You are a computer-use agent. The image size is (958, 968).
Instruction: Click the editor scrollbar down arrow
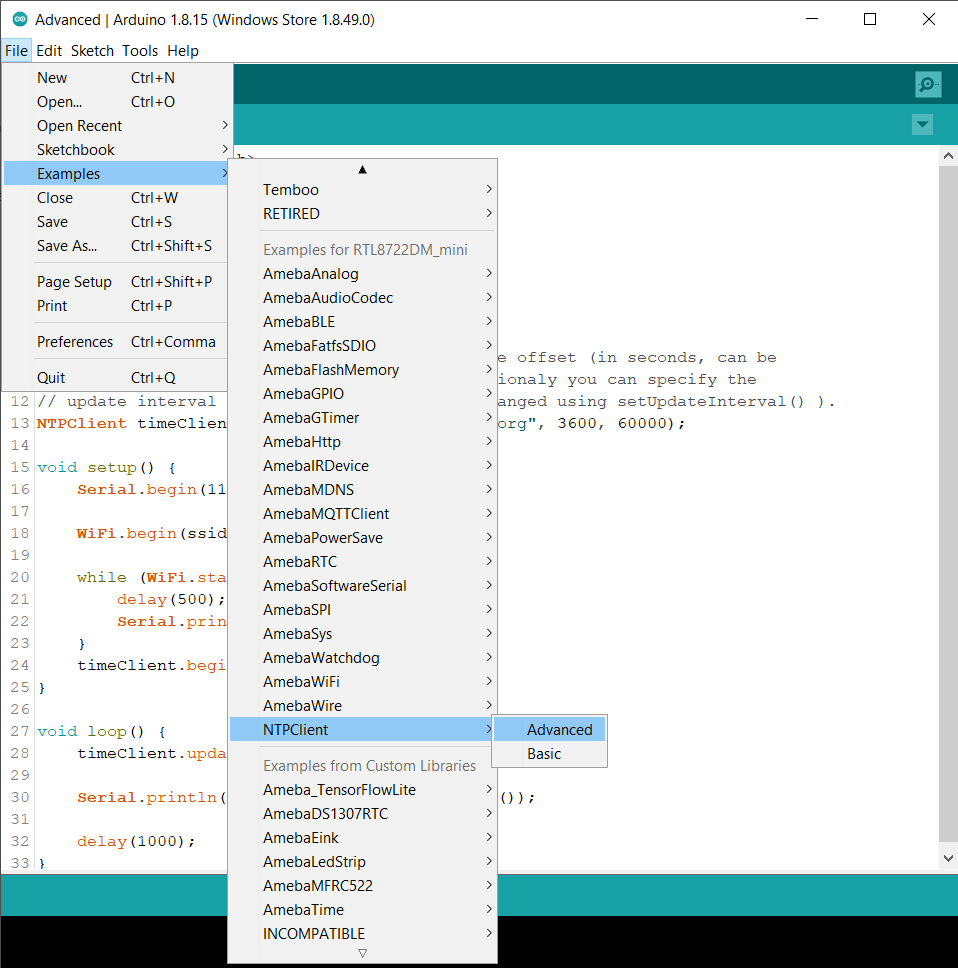coord(948,859)
